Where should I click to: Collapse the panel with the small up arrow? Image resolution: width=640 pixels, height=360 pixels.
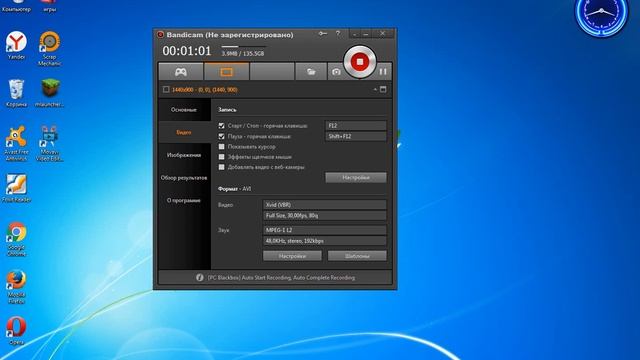tap(375, 89)
